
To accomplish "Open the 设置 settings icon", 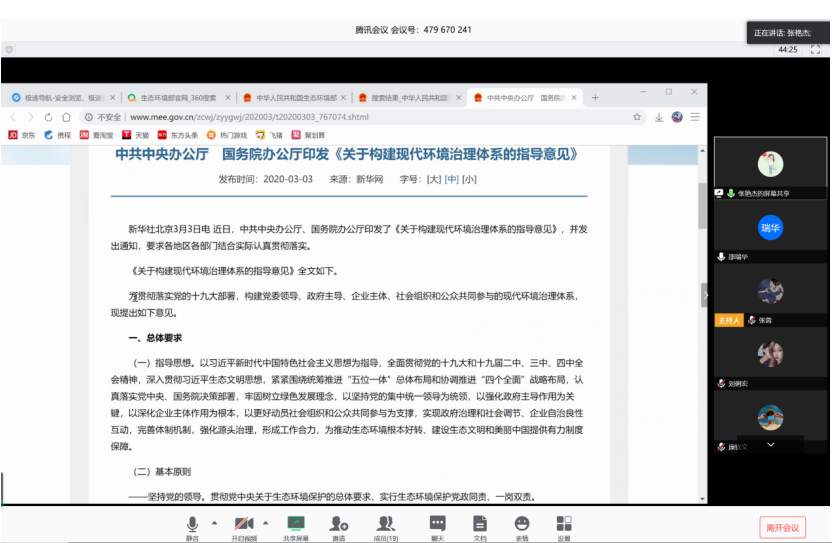I will 564,524.
